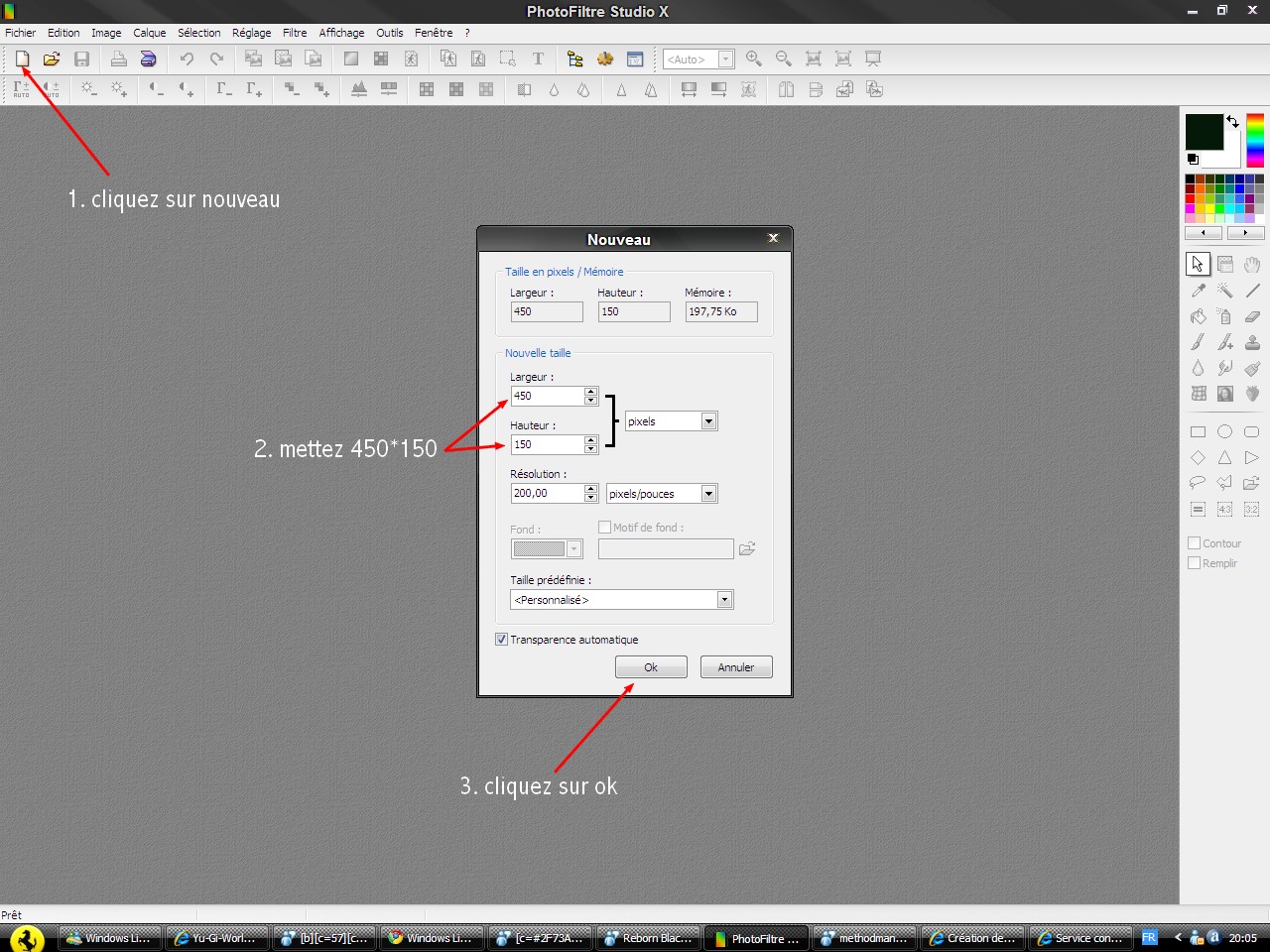Select the Magic wand tool
This screenshot has width=1270, height=952.
(1225, 291)
